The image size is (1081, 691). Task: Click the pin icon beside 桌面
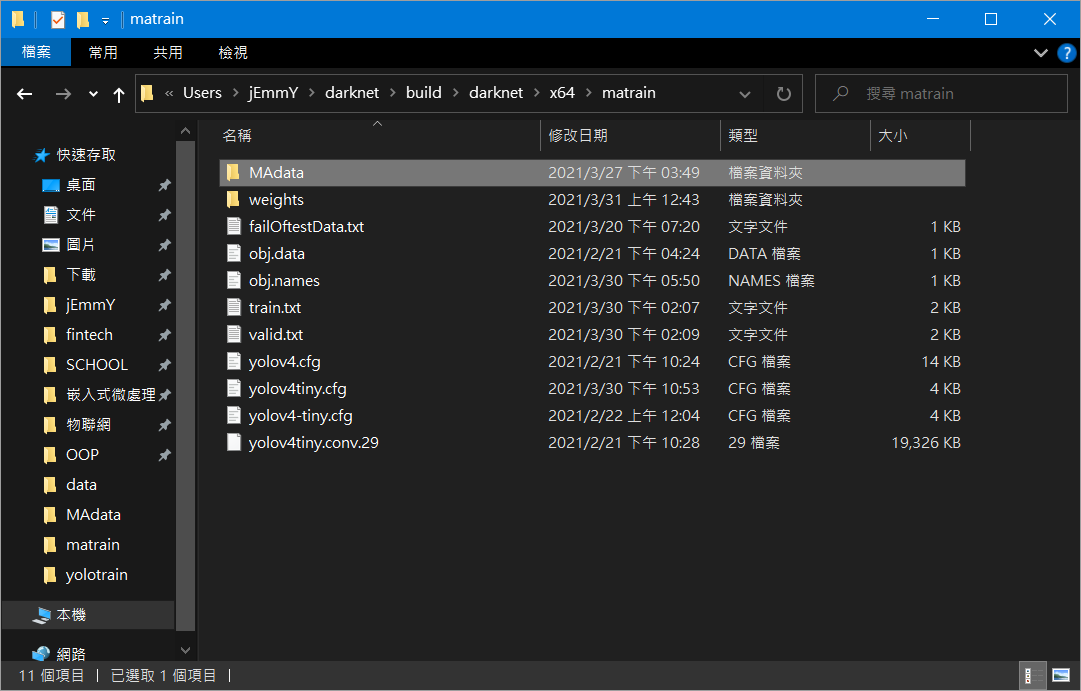164,185
